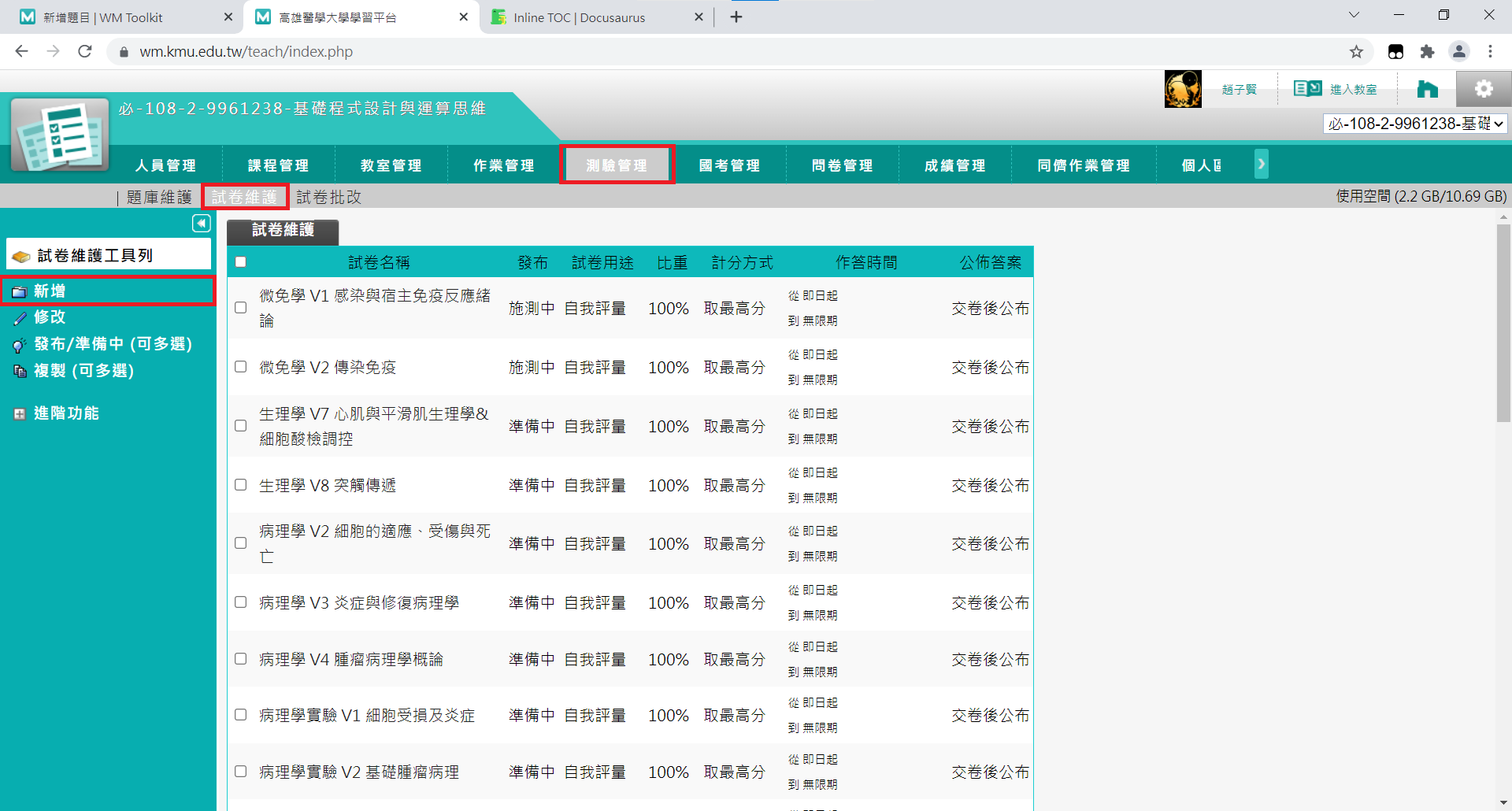This screenshot has height=811, width=1512.
Task: Click the page vertical scrollbar thumb
Action: click(1503, 323)
